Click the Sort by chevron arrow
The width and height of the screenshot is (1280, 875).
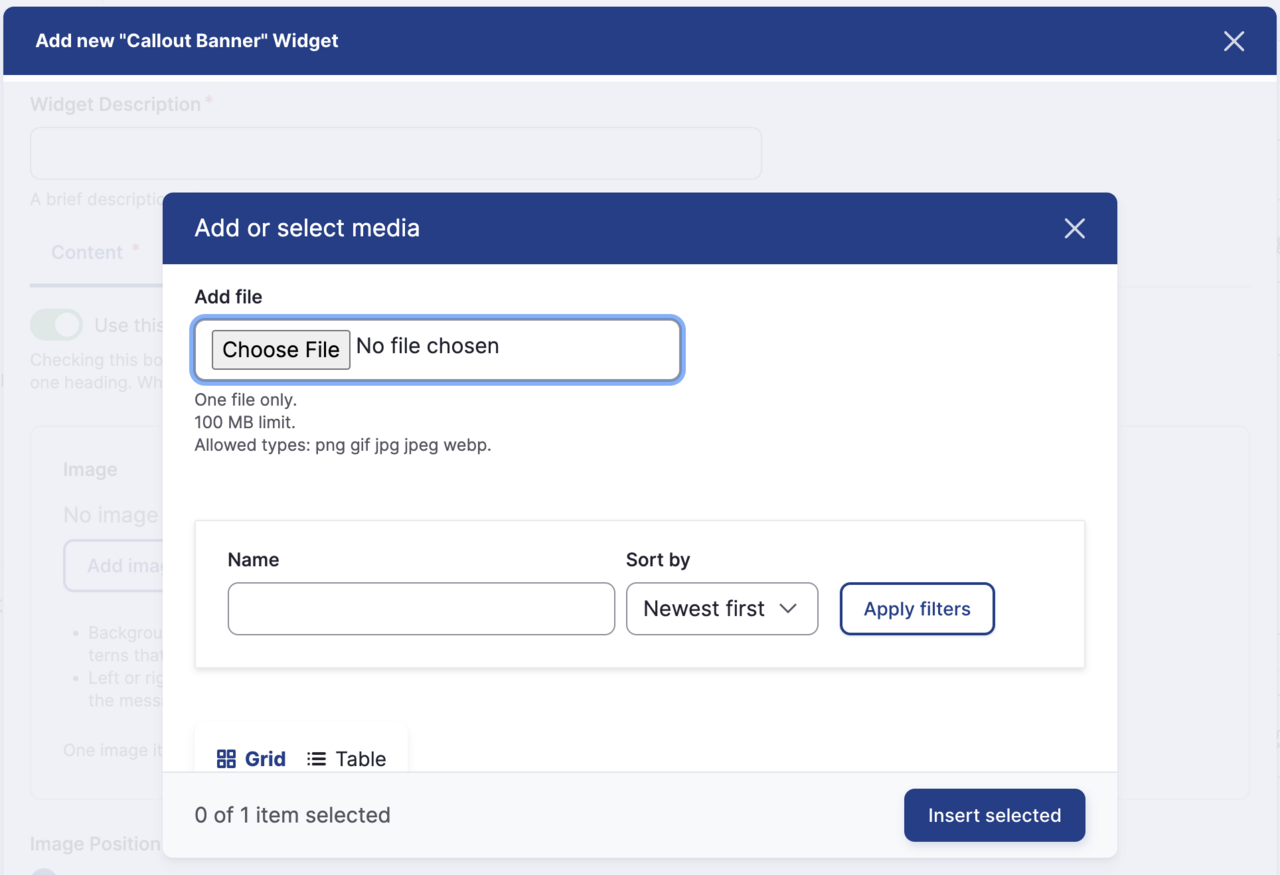[x=788, y=609]
